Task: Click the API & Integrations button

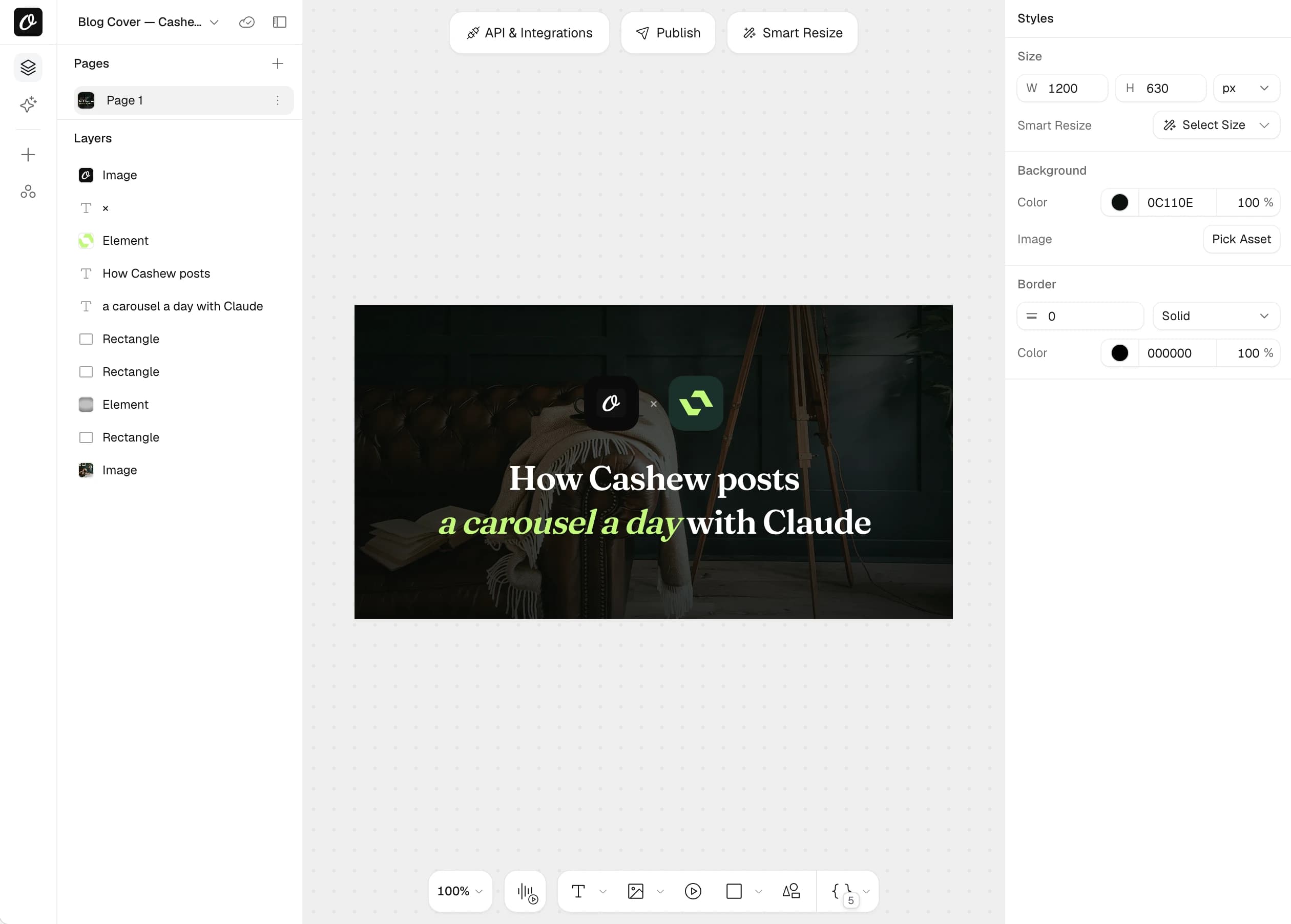Action: point(529,33)
